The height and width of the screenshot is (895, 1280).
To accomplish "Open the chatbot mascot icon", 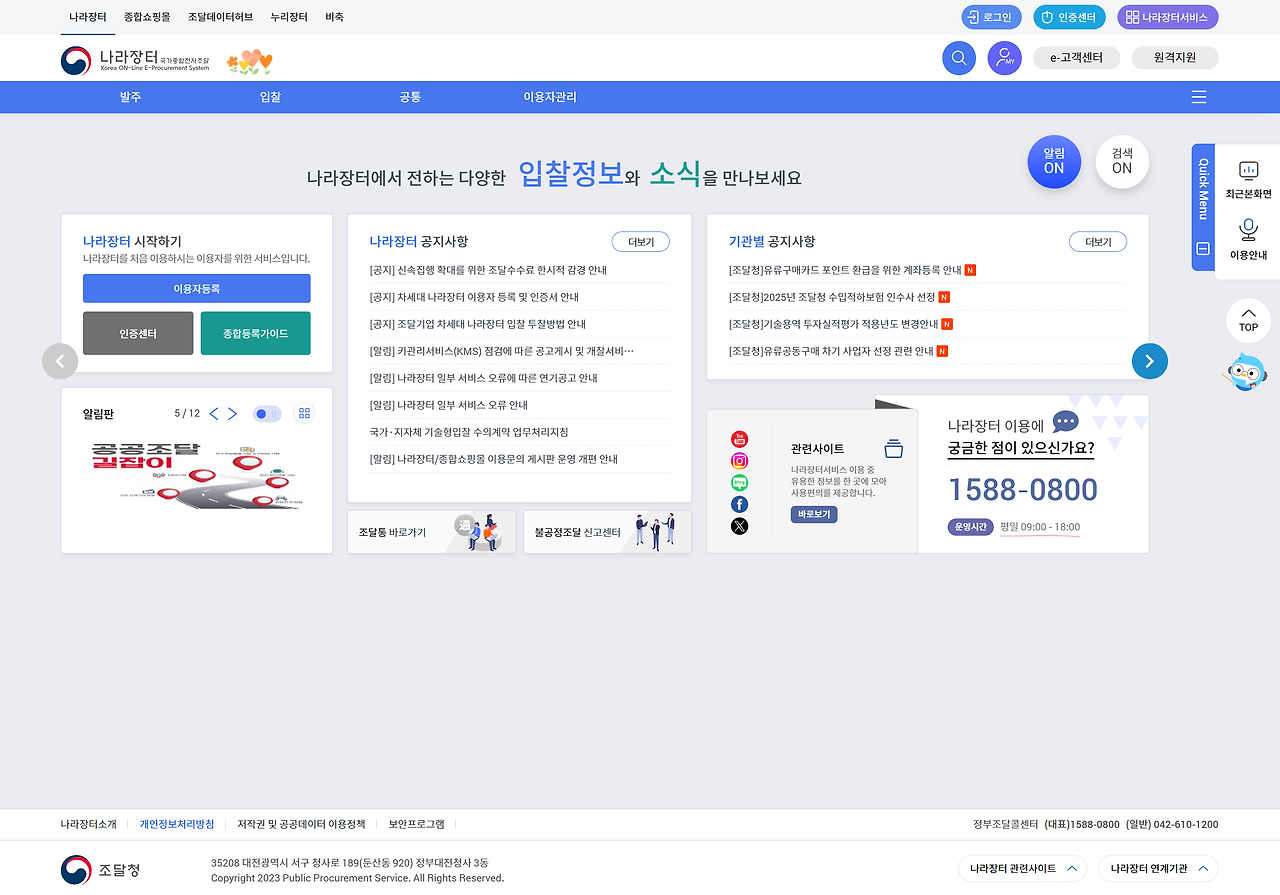I will click(1246, 372).
